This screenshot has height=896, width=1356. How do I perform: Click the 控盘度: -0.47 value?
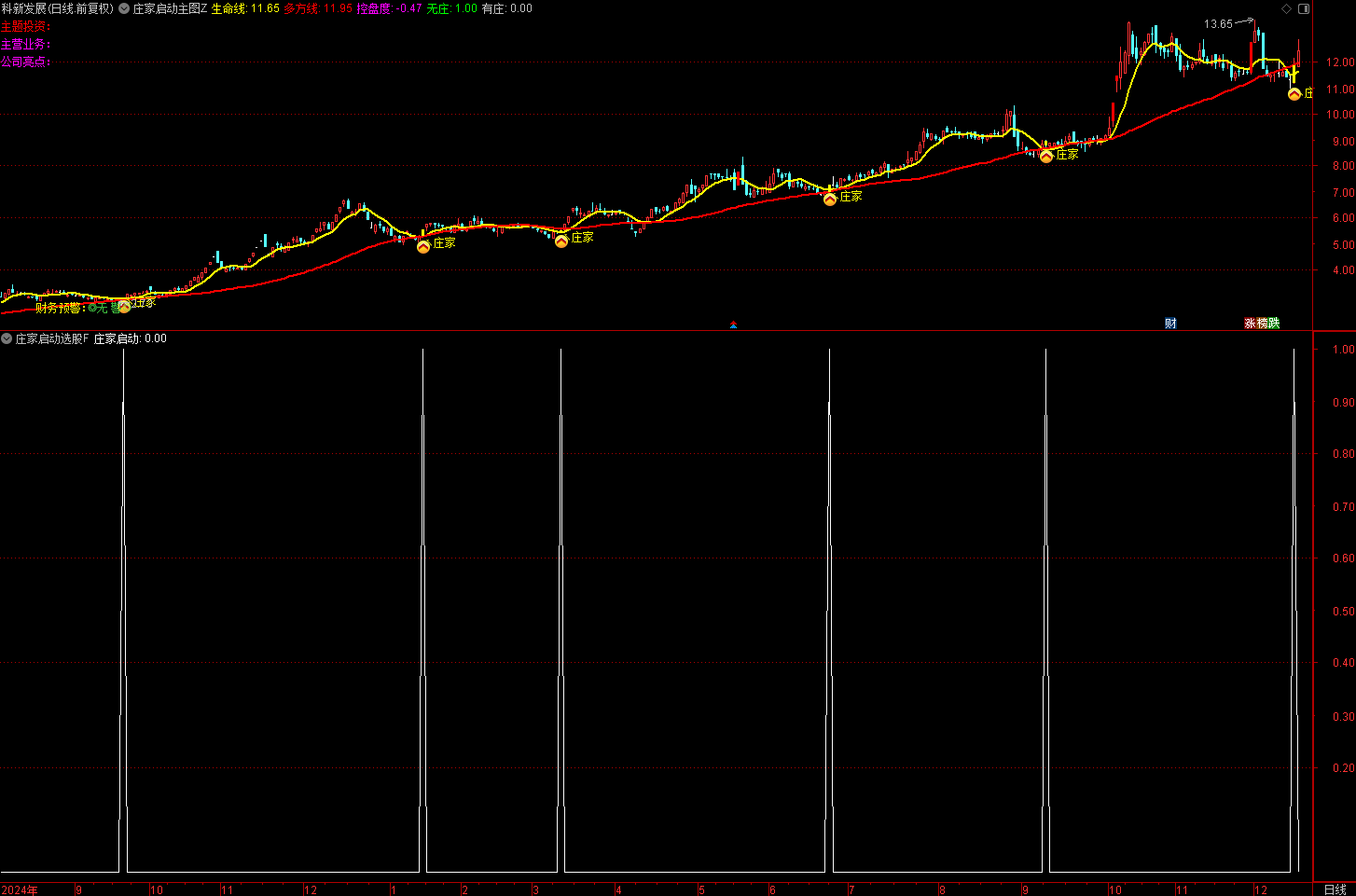(390, 8)
